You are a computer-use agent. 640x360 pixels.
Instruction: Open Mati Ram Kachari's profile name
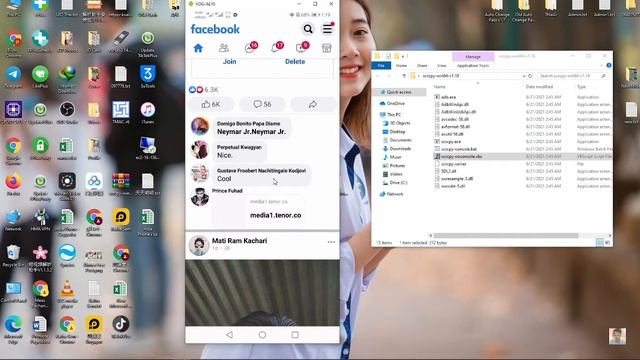click(240, 241)
